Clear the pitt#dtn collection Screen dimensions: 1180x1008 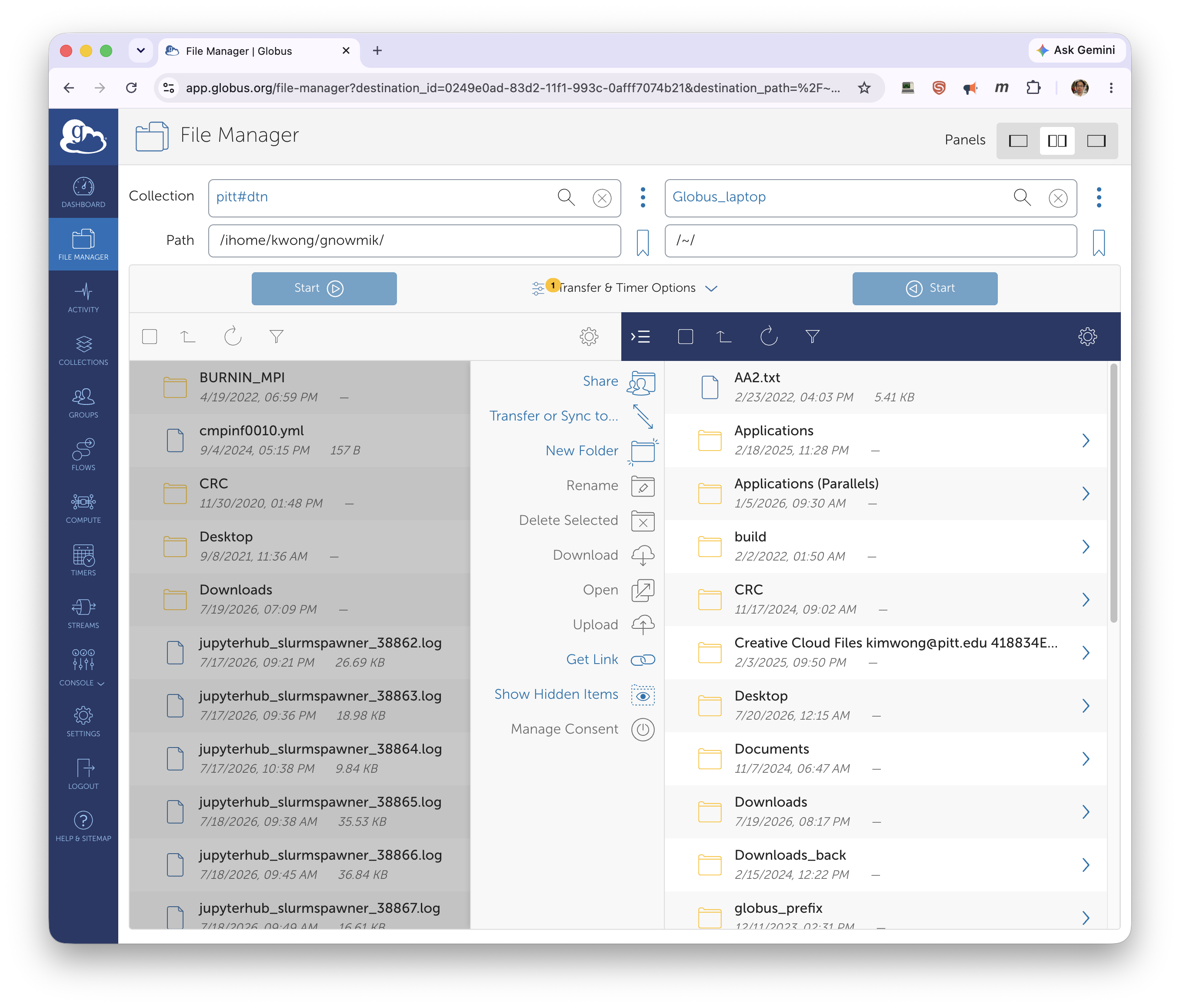tap(602, 198)
